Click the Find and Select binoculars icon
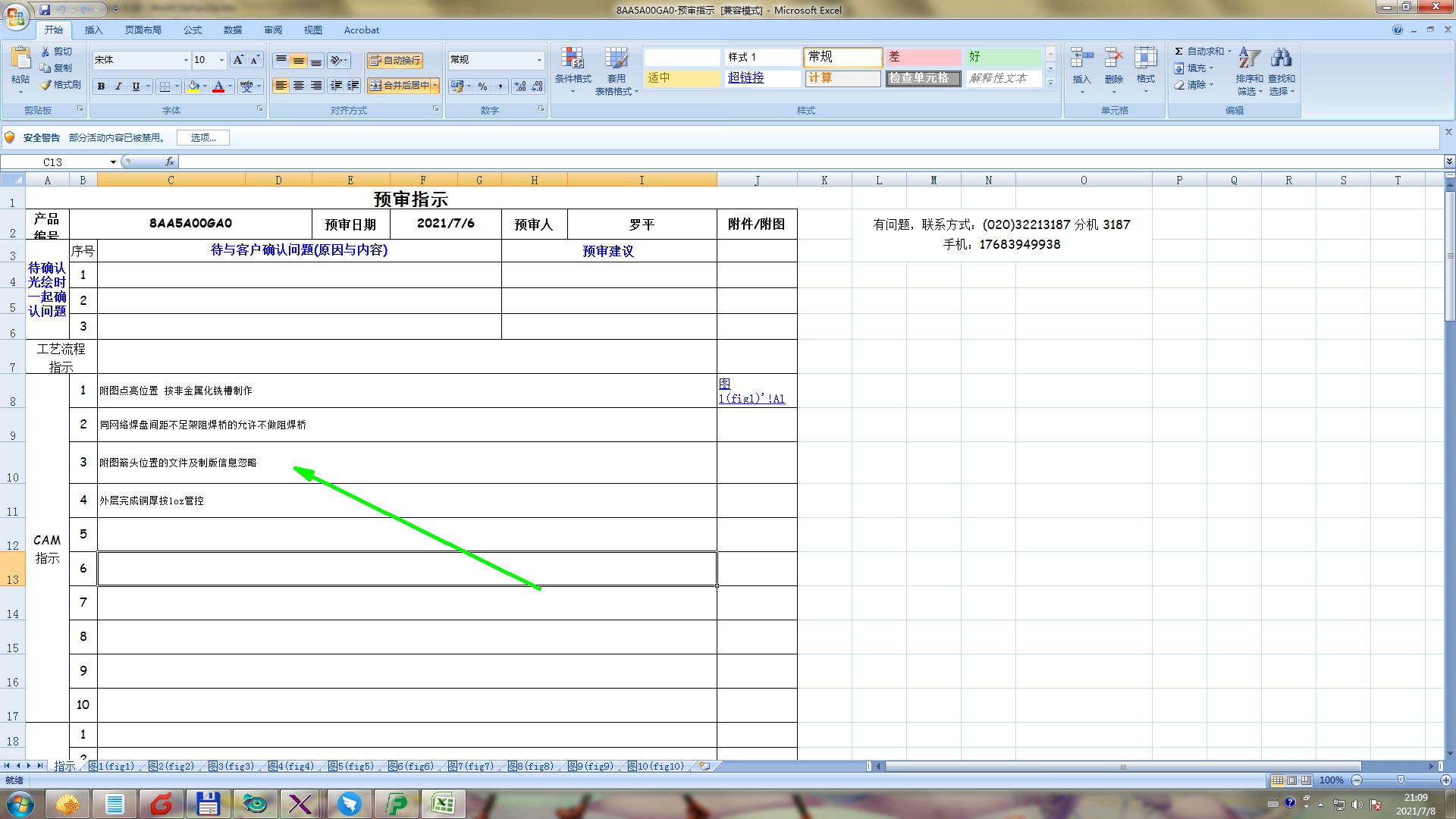 click(x=1282, y=58)
